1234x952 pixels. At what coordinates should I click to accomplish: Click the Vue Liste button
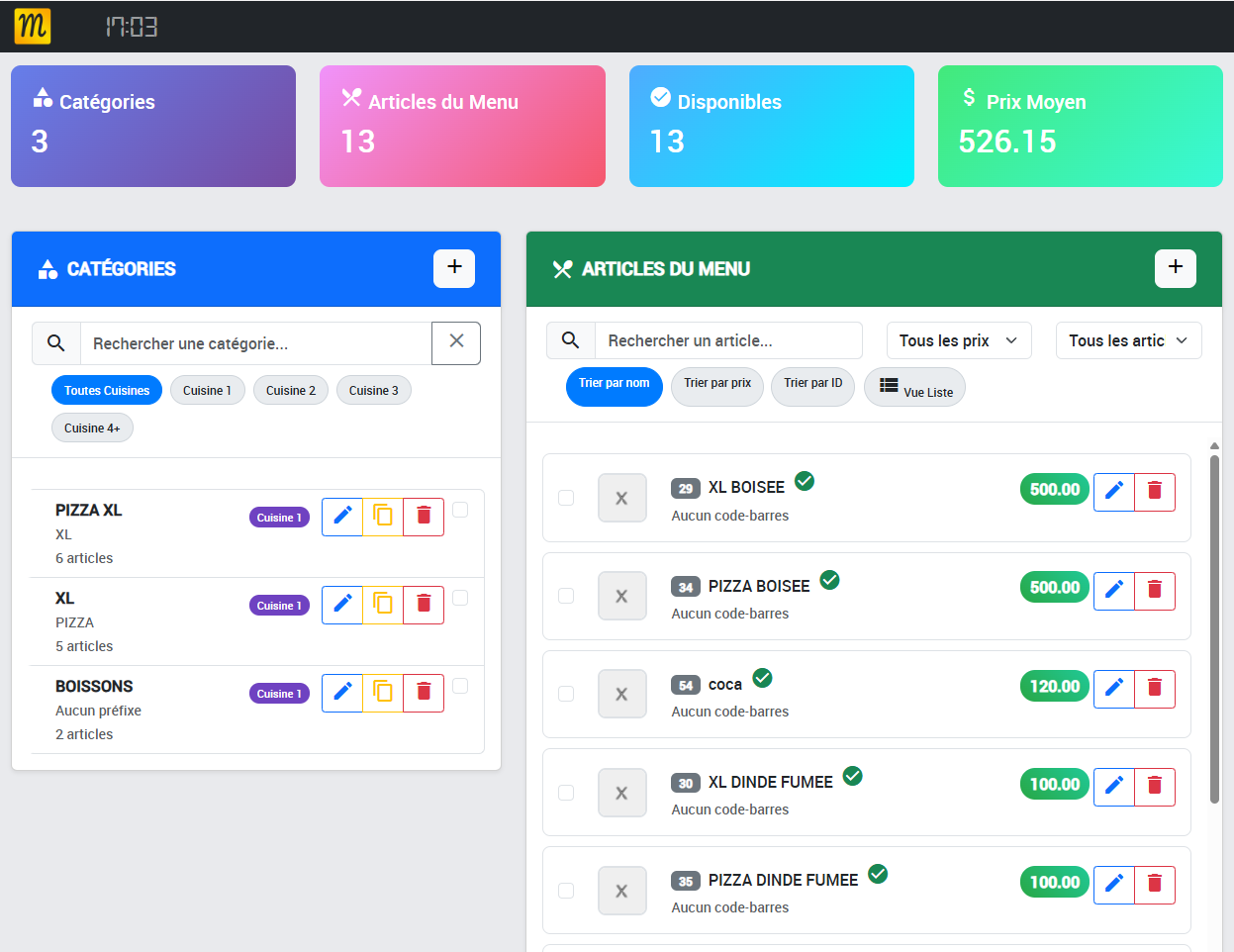913,386
